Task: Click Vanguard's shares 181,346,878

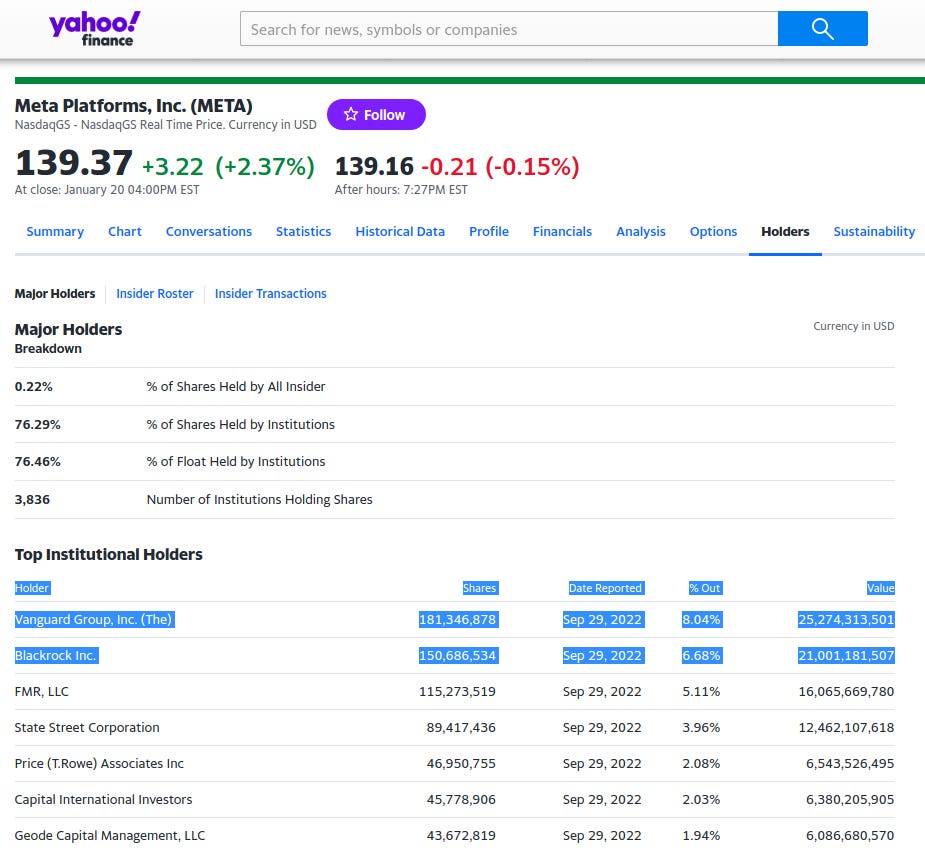Action: point(458,619)
